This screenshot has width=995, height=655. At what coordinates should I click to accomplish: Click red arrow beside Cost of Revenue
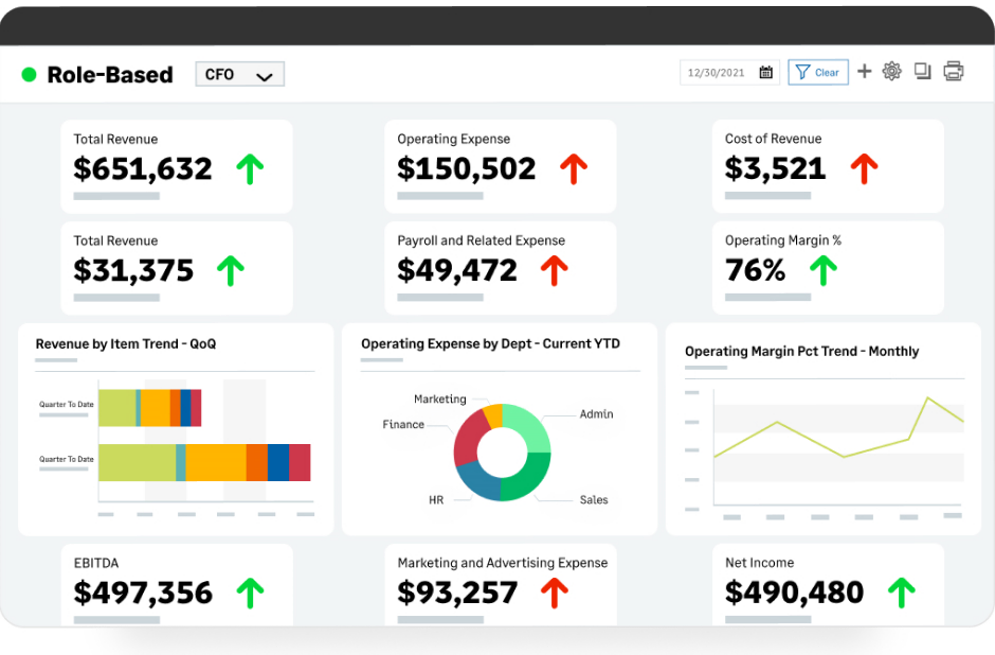(x=864, y=169)
